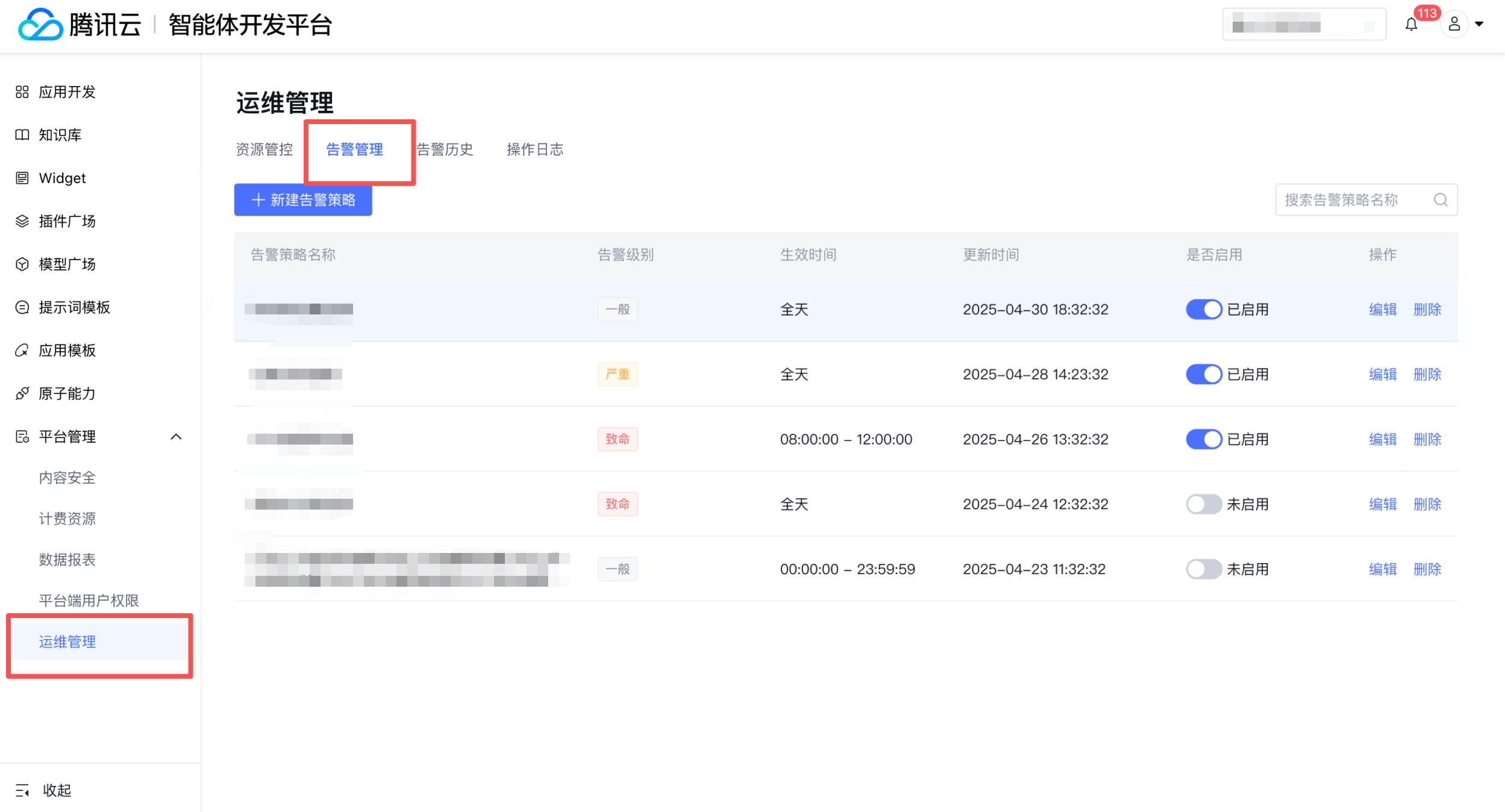Image resolution: width=1505 pixels, height=812 pixels.
Task: Disable the 2025-04-30 alert policy toggle
Action: [1203, 310]
